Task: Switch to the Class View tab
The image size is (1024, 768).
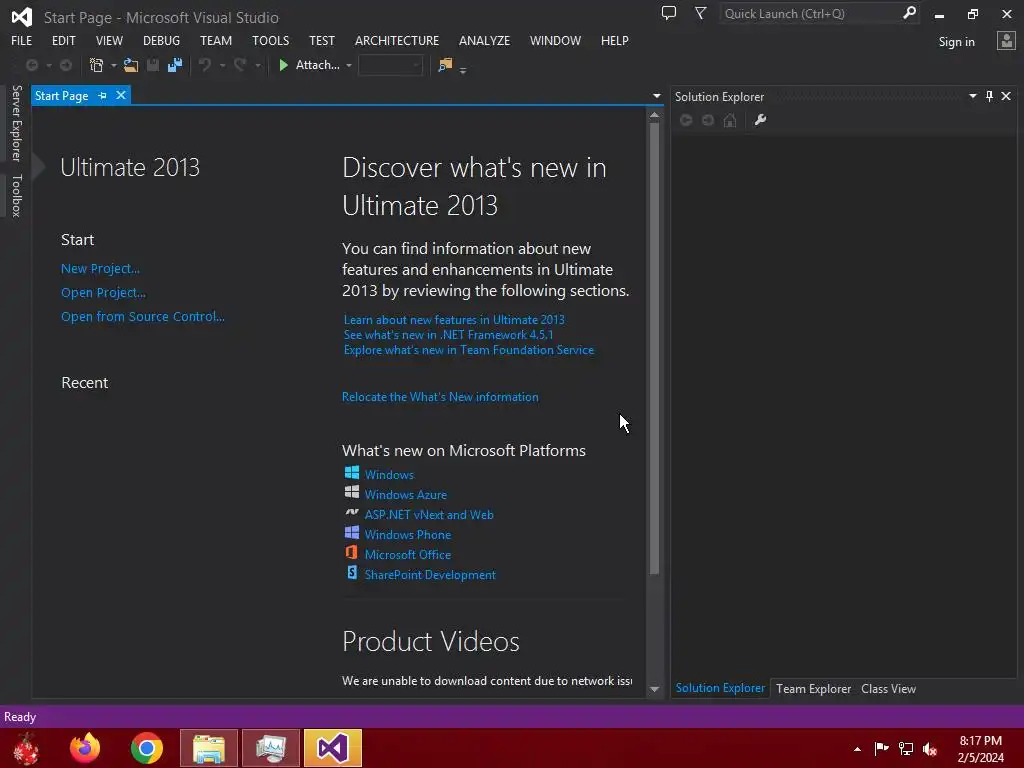Action: (x=888, y=688)
